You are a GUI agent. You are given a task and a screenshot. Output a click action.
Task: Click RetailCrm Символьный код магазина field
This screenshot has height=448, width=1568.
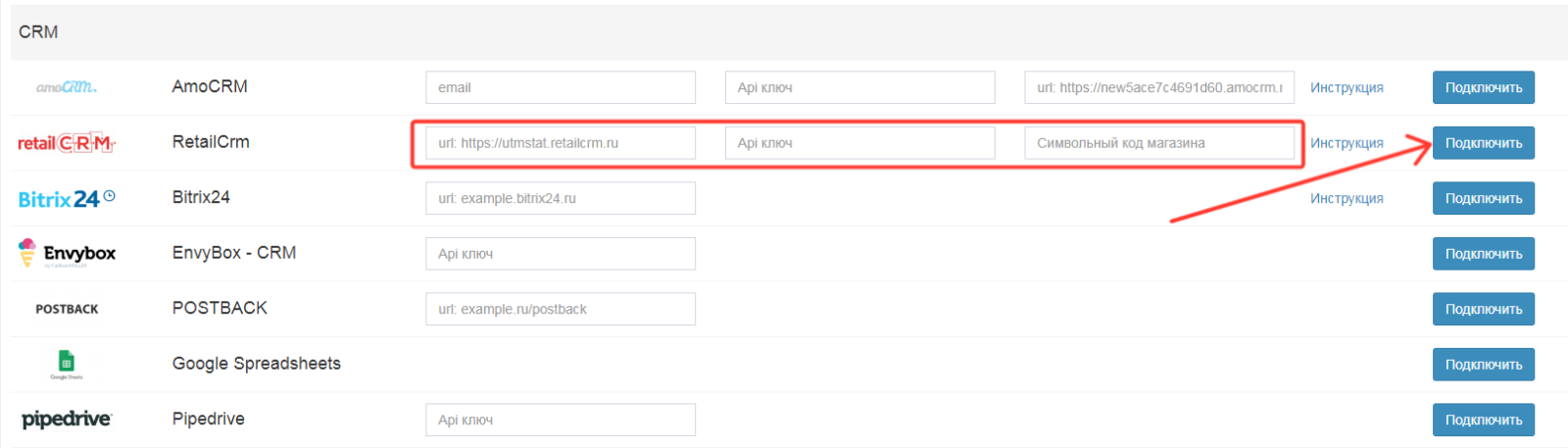(1159, 143)
